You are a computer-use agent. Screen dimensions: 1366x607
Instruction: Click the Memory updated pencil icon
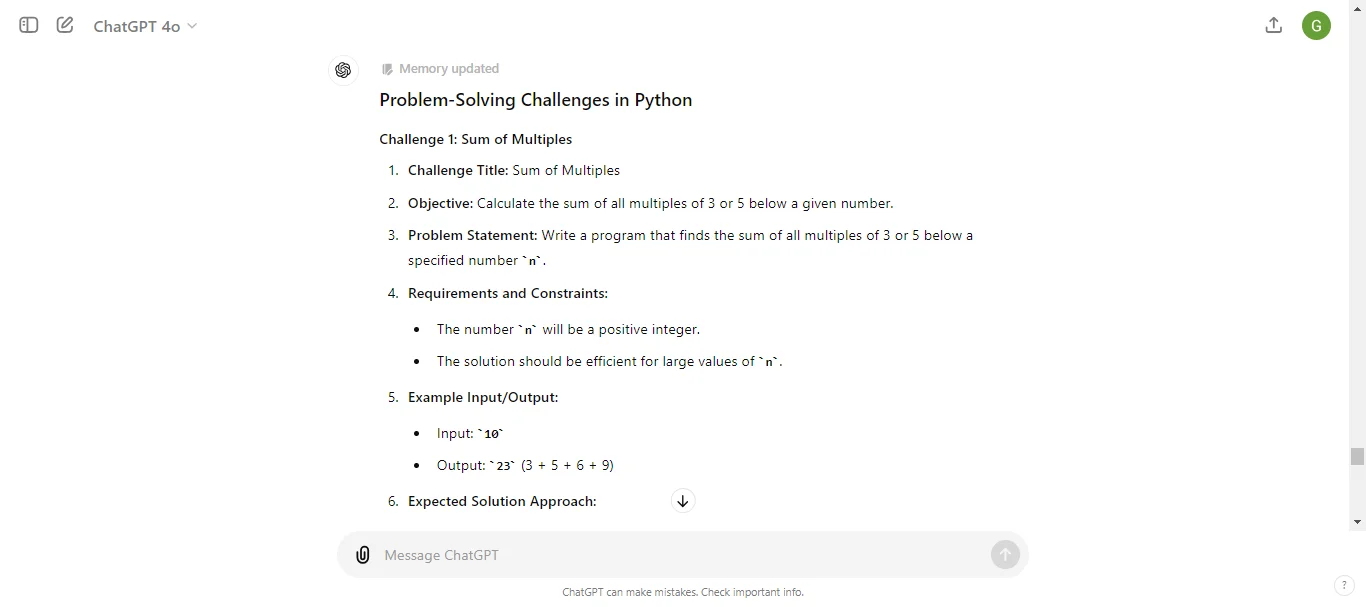pyautogui.click(x=388, y=69)
